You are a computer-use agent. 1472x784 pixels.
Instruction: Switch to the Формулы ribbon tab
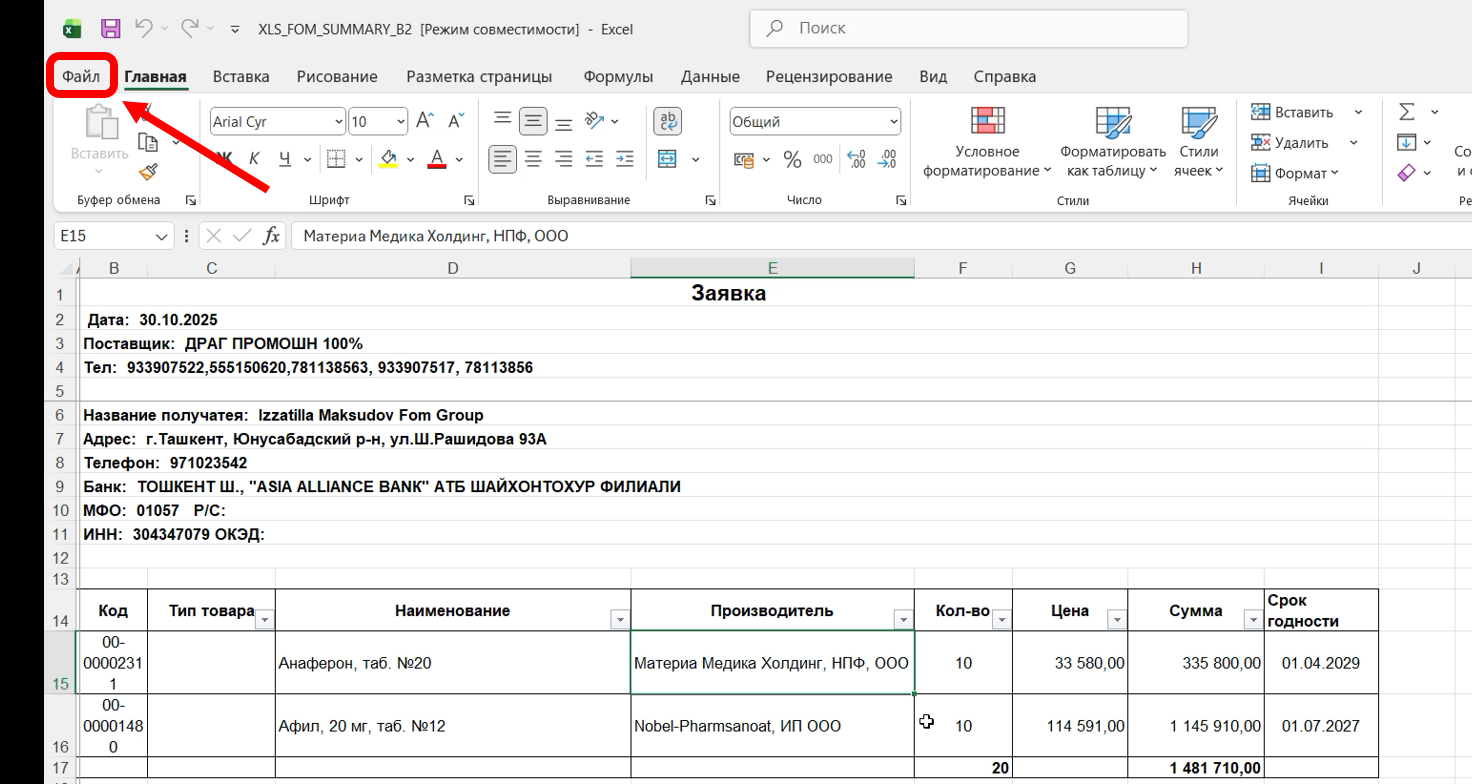618,77
